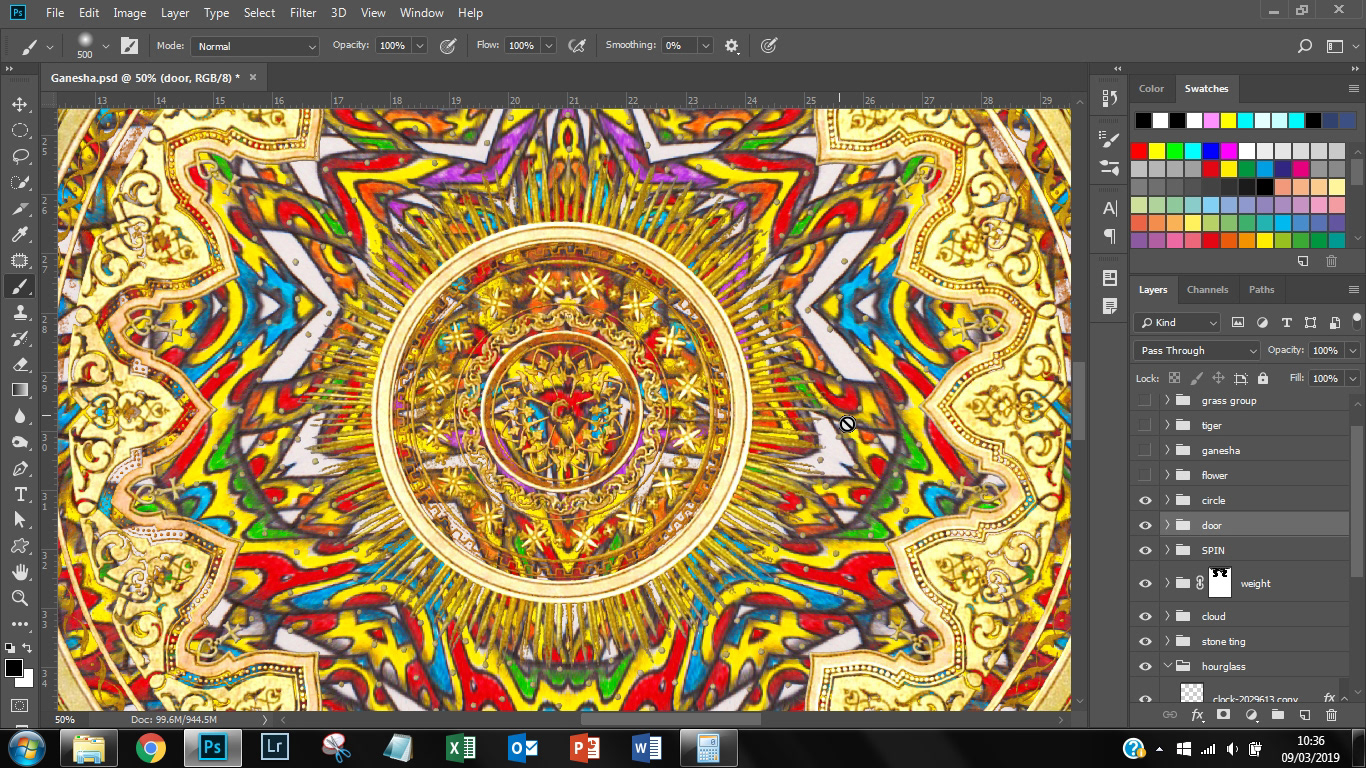
Task: Select the Horizontal Type tool
Action: 19,495
